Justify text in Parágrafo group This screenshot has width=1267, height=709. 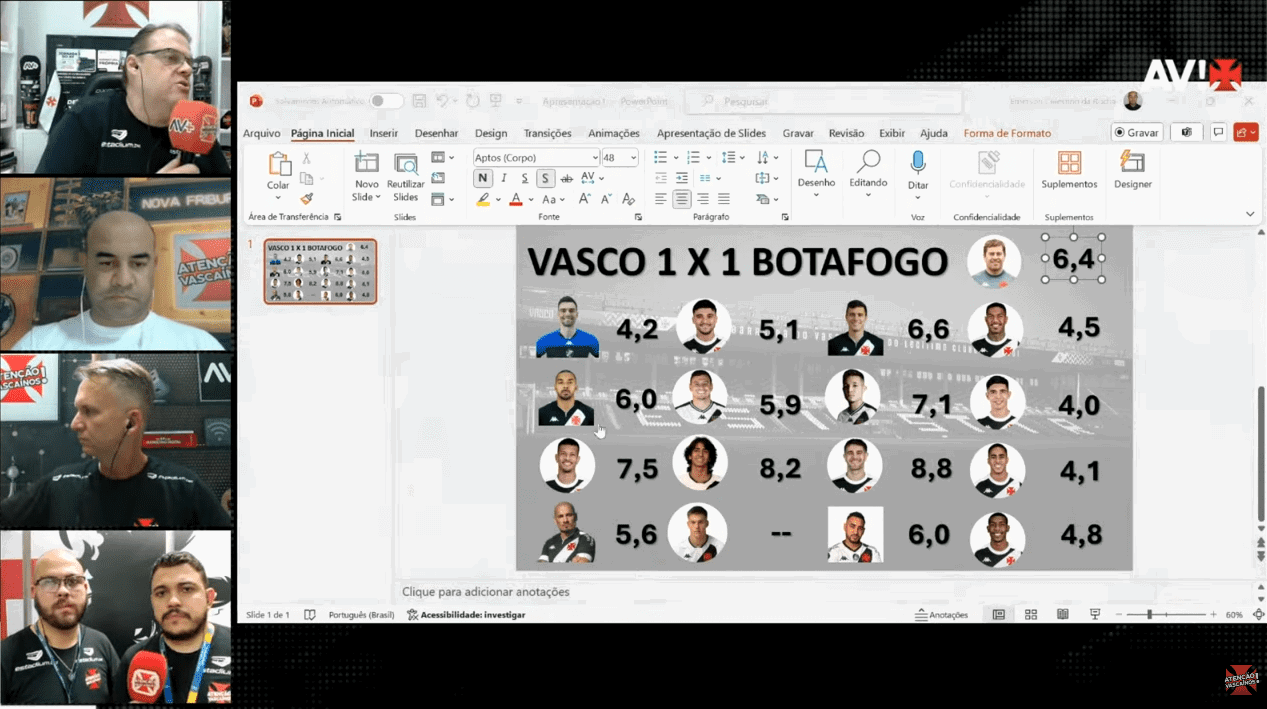point(724,199)
